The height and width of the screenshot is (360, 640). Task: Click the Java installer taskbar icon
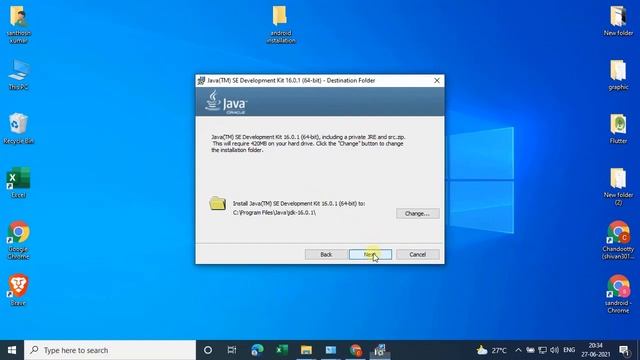point(380,350)
